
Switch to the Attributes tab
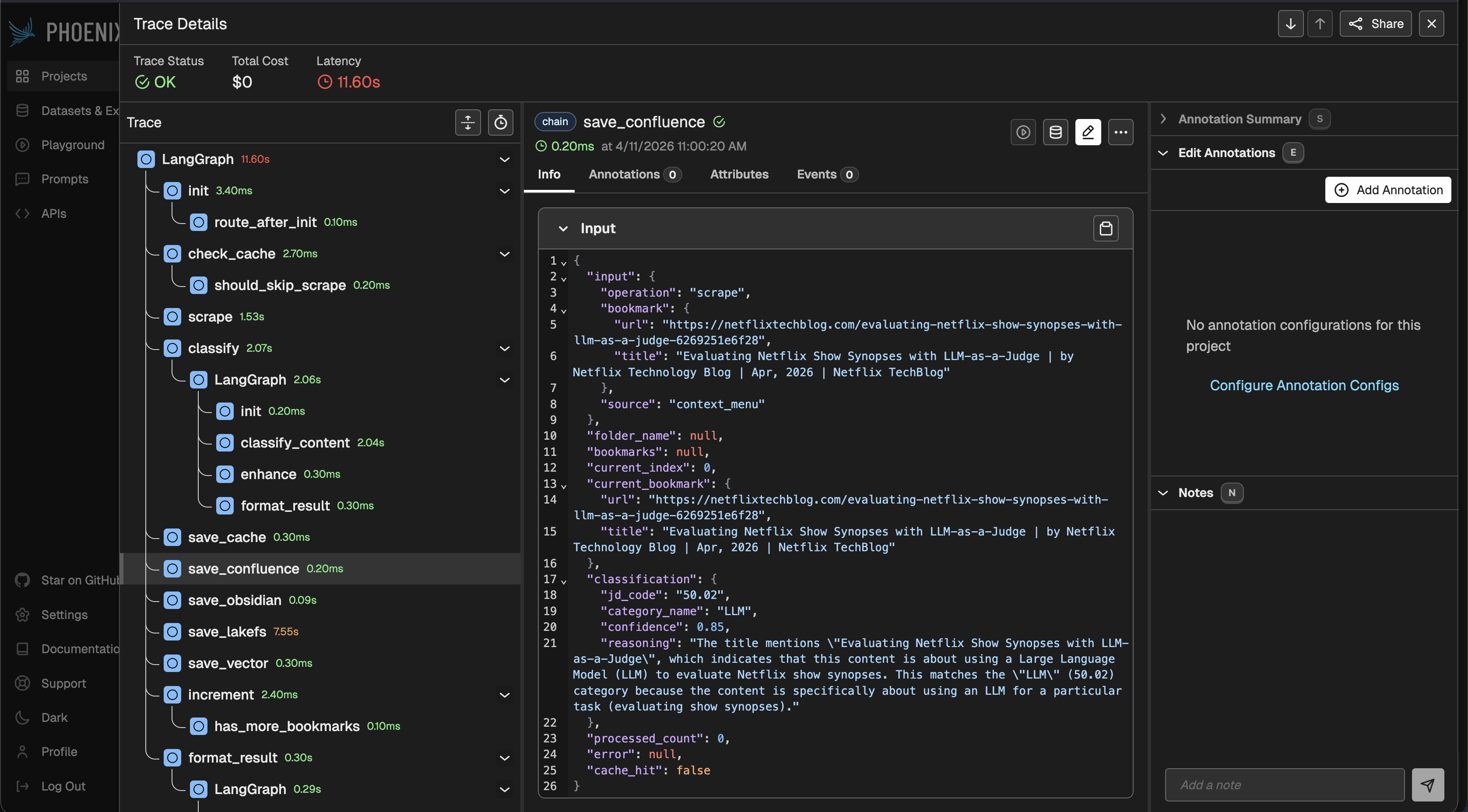coord(739,175)
